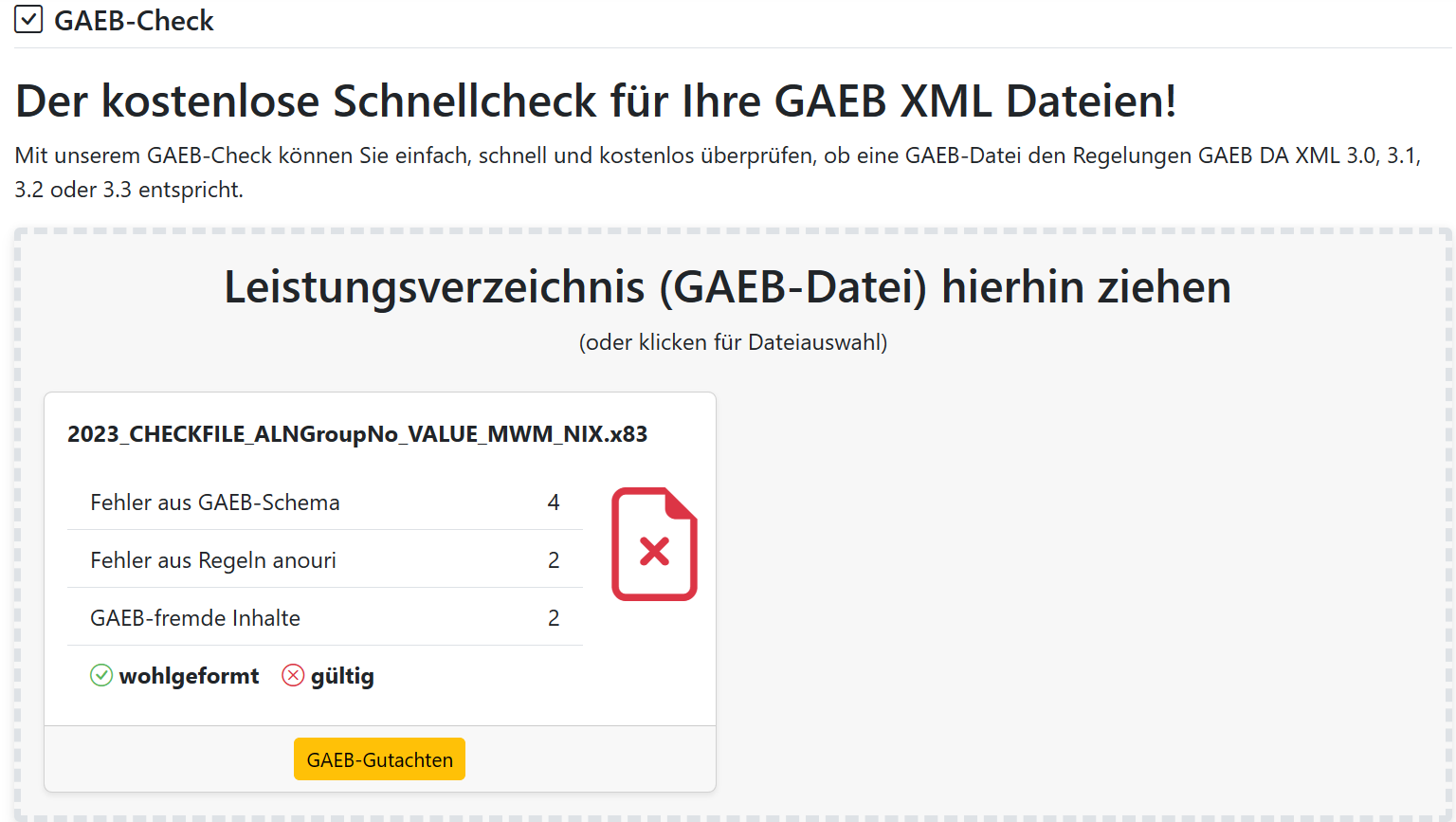The image size is (1456, 822).
Task: Click the error count "4" for GAEB-Schema
Action: click(554, 502)
